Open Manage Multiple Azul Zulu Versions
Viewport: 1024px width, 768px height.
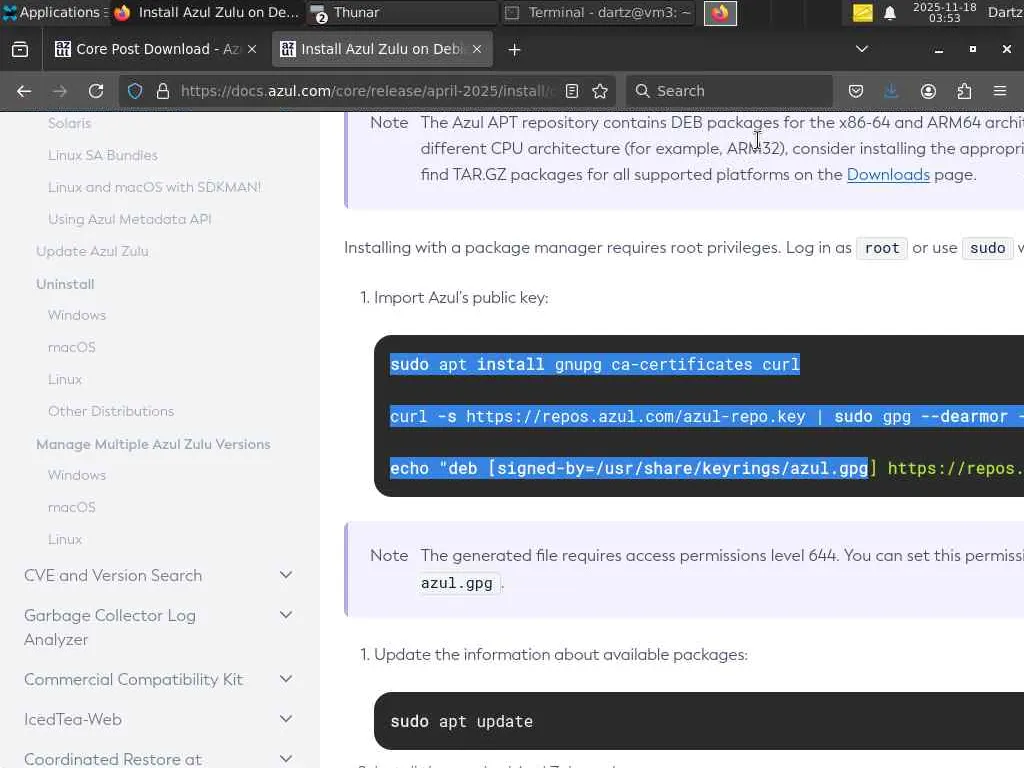coord(153,444)
